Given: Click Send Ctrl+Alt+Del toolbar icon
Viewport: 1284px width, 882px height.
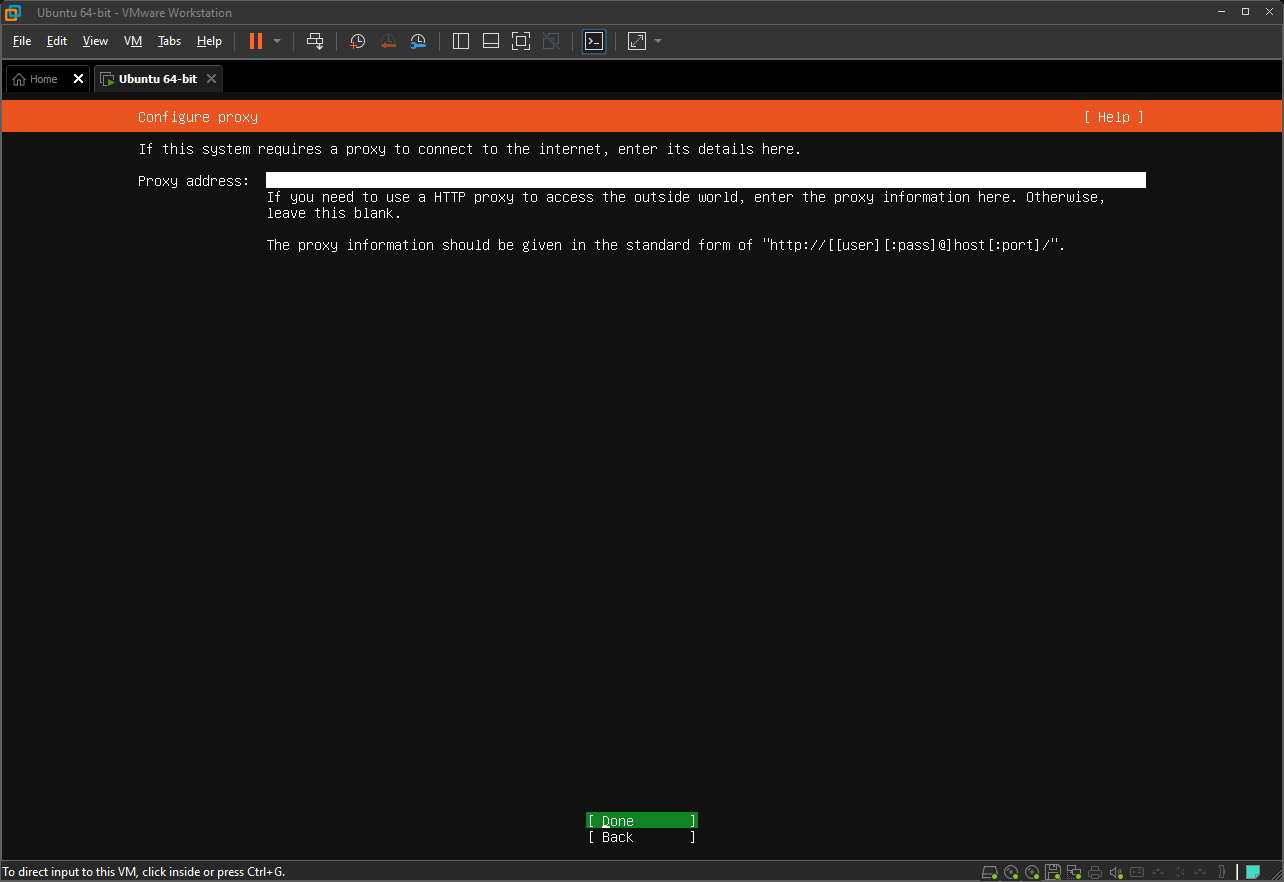Looking at the screenshot, I should point(315,41).
